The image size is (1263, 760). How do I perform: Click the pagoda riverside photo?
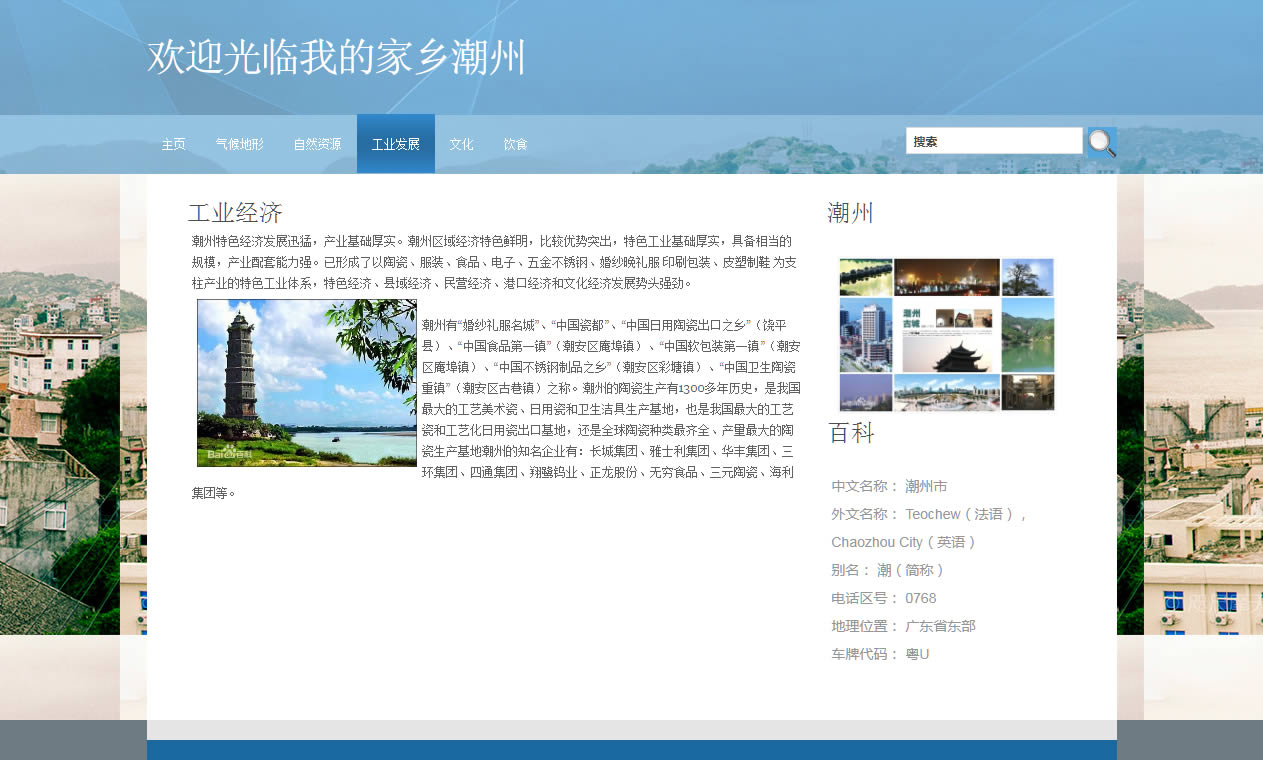(307, 382)
